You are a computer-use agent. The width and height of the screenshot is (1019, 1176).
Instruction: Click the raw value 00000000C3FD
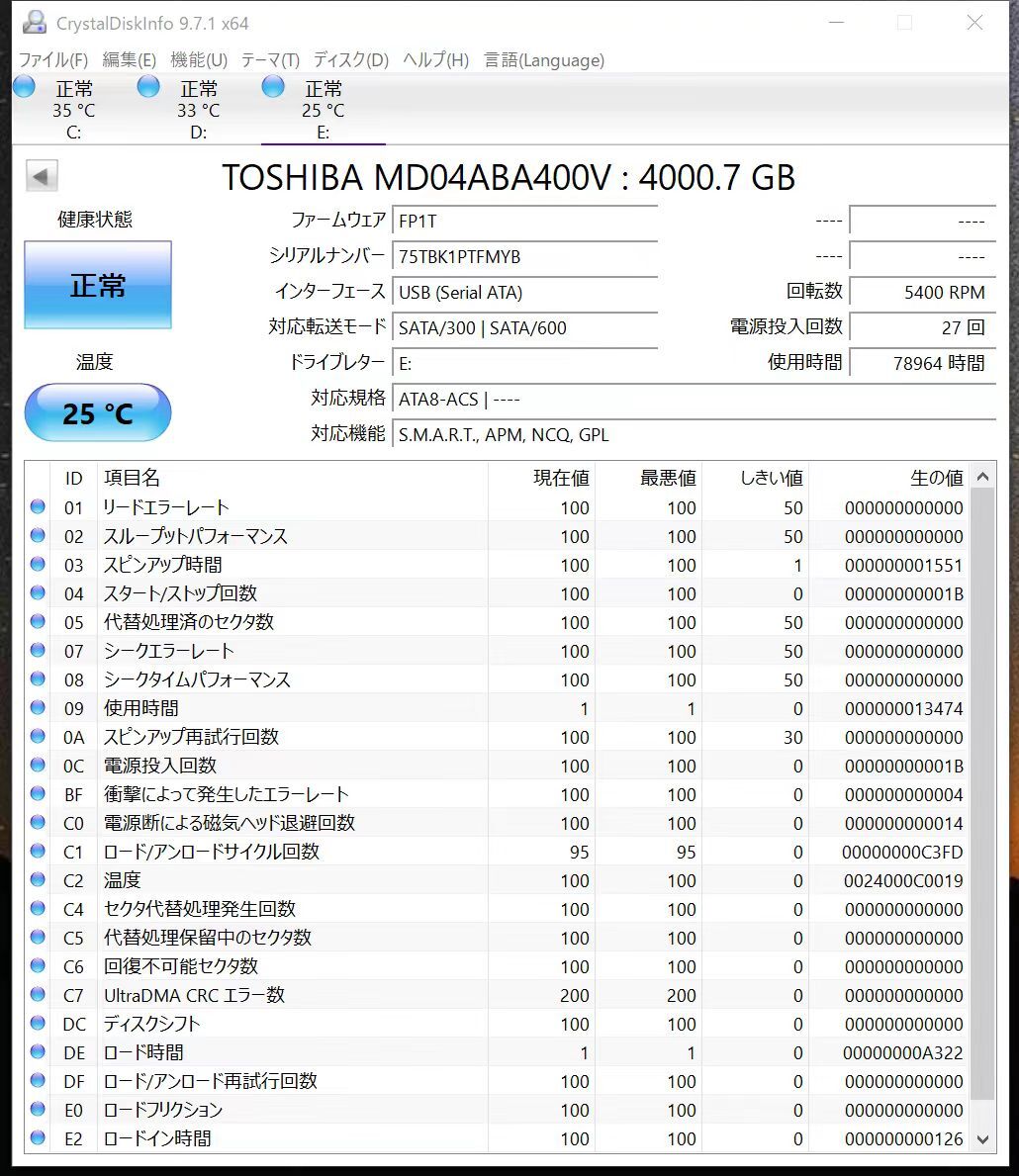tap(902, 852)
